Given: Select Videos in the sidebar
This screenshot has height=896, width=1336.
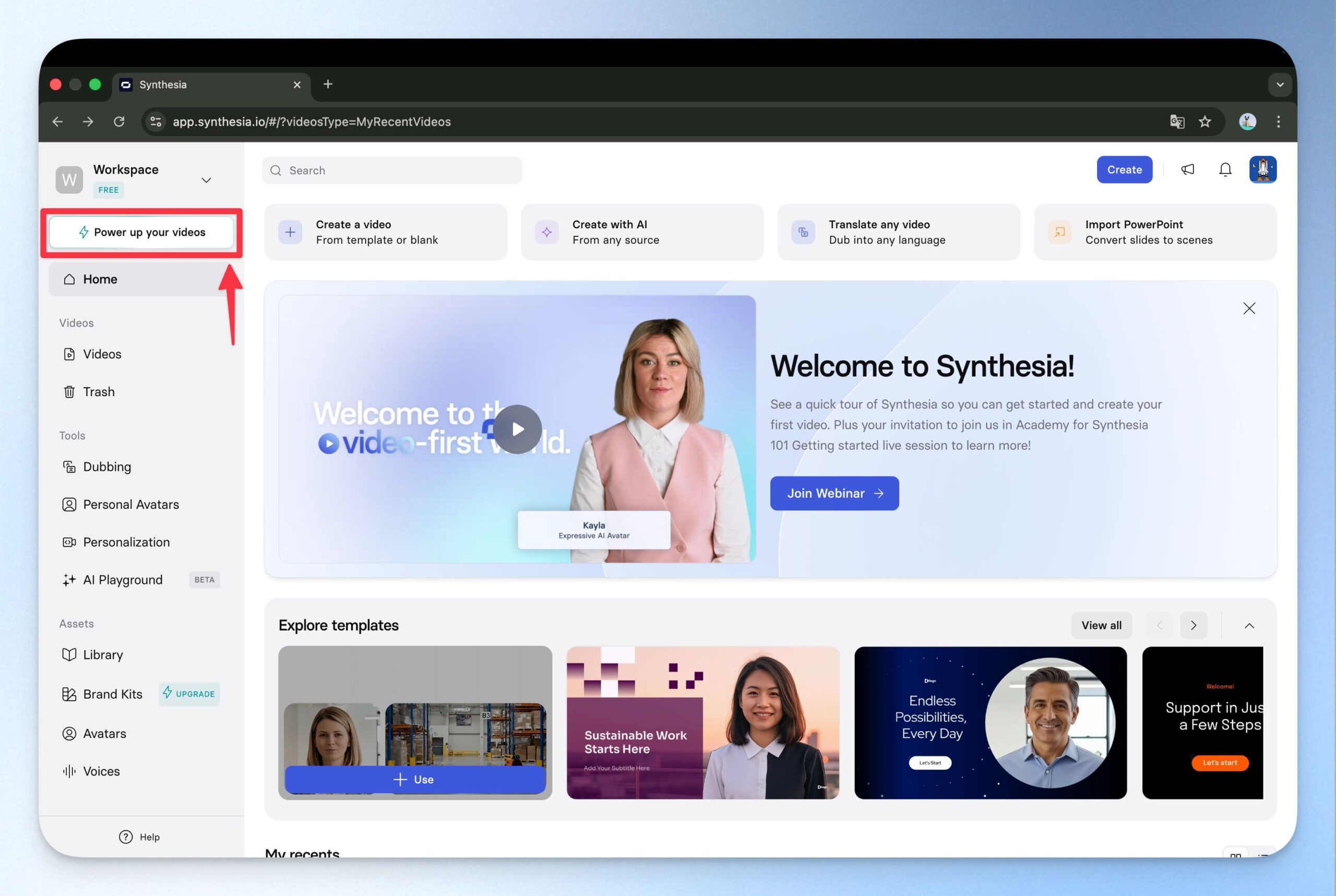Looking at the screenshot, I should point(102,354).
